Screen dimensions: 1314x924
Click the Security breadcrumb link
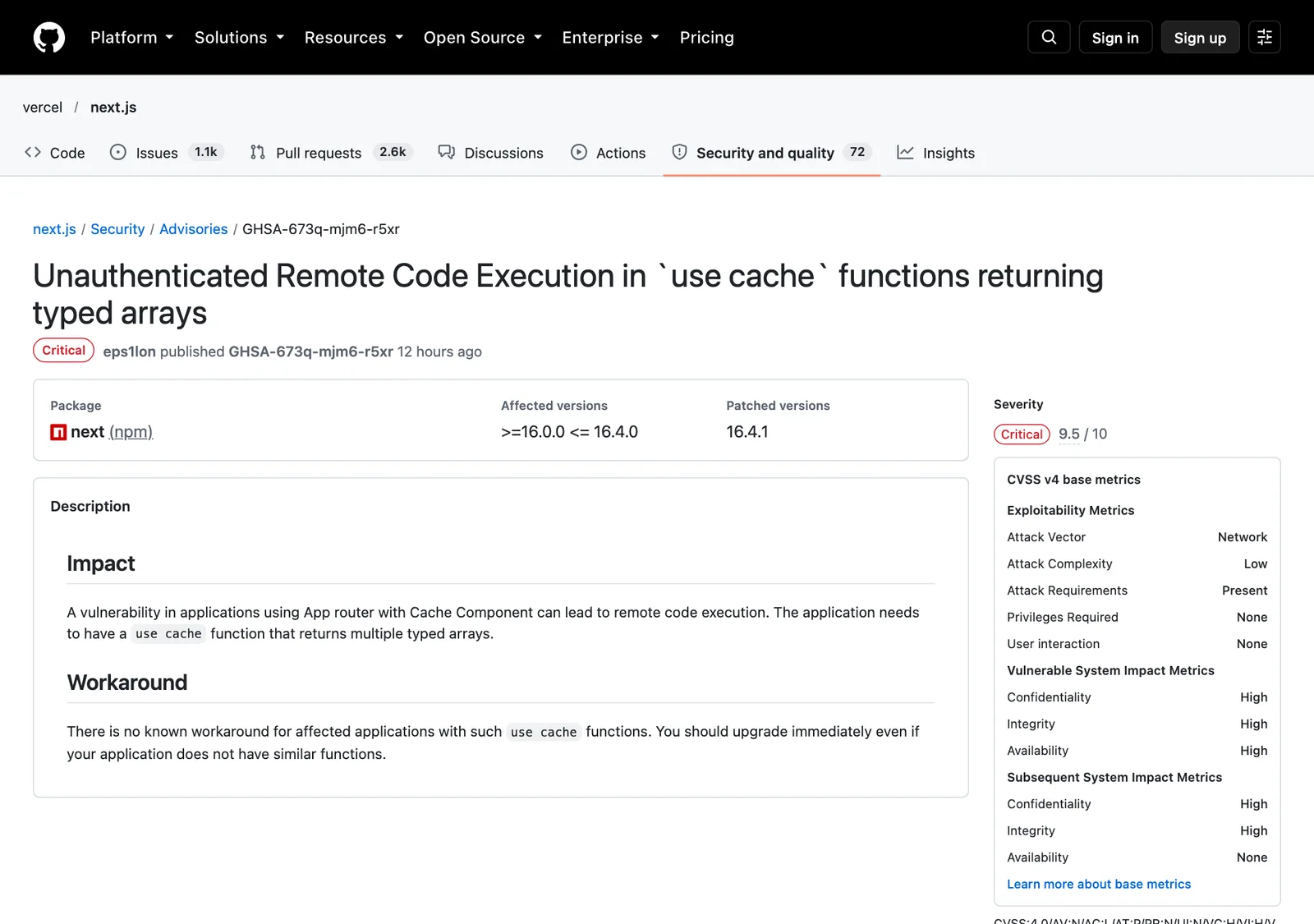(x=117, y=229)
